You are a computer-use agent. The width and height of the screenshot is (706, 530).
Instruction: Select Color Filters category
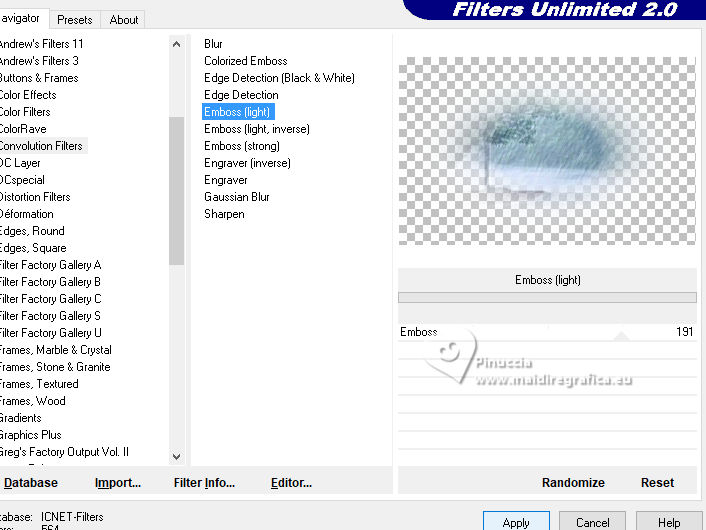pos(25,112)
